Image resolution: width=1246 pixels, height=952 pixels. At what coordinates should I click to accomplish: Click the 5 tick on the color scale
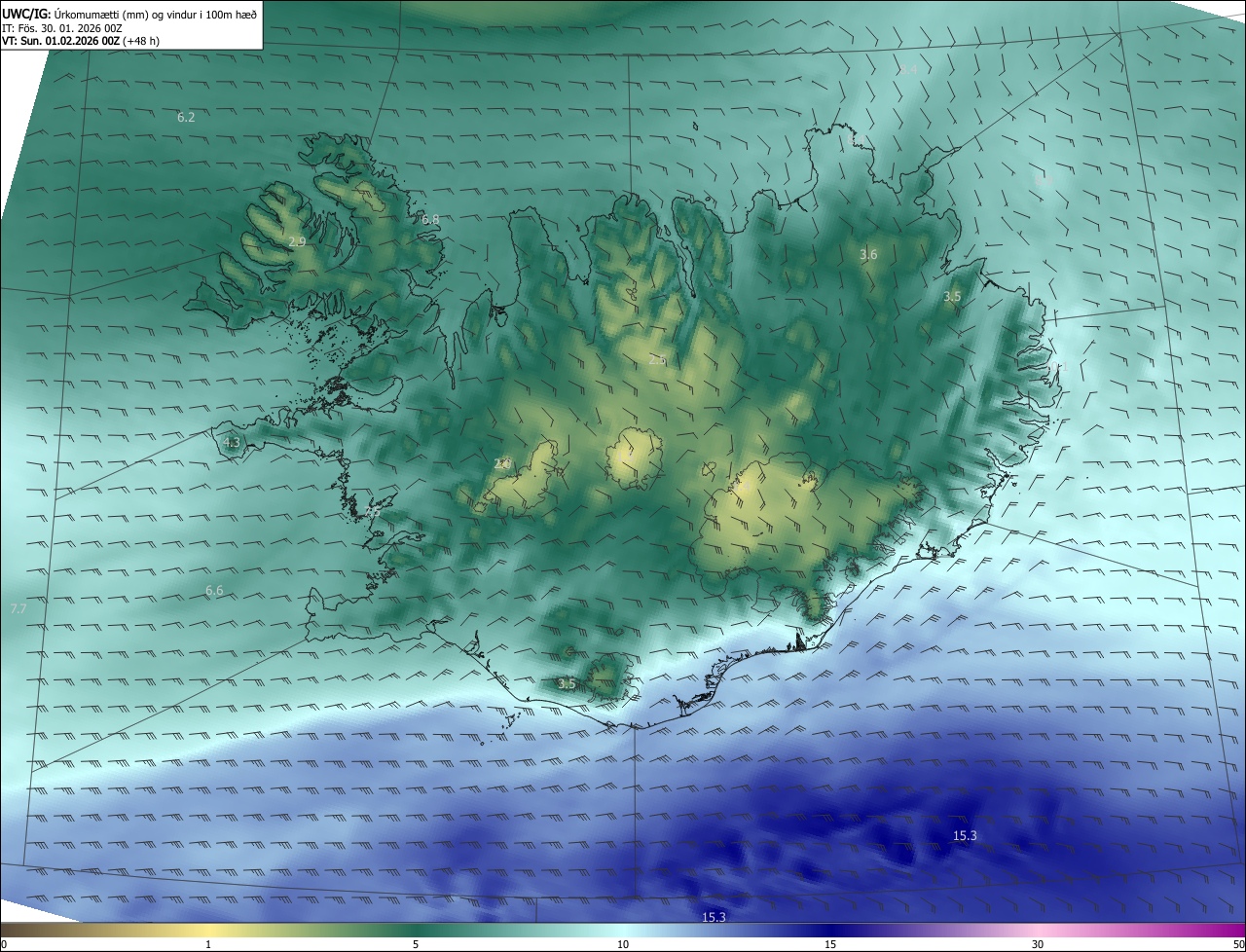click(416, 944)
